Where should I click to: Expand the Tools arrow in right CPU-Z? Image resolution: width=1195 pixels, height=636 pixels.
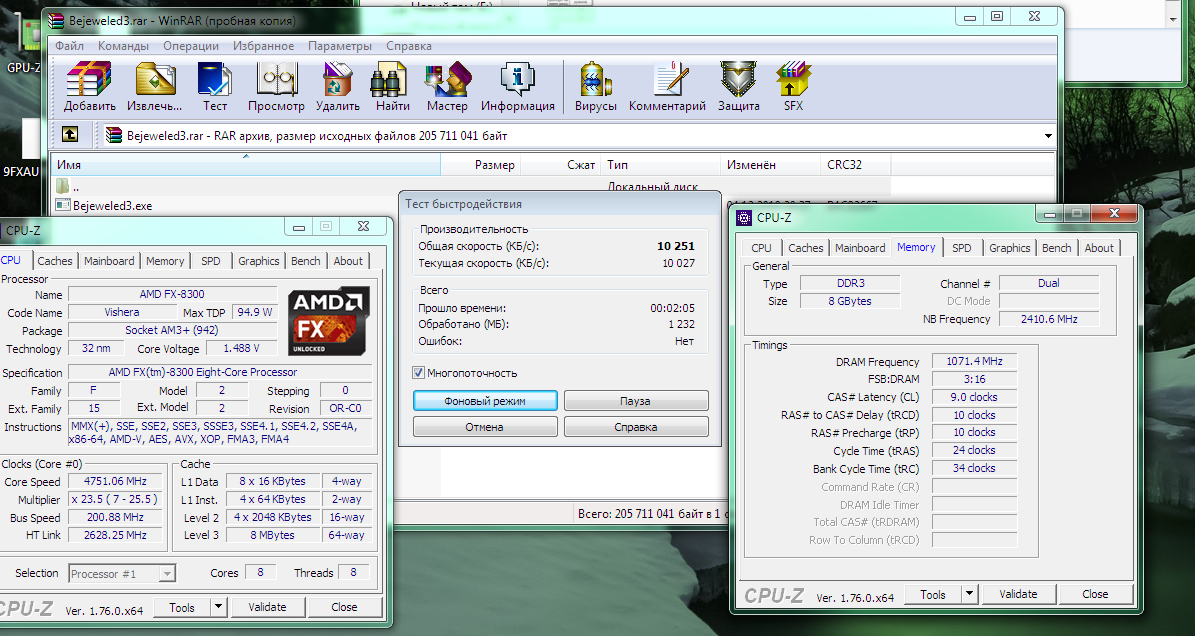(969, 594)
